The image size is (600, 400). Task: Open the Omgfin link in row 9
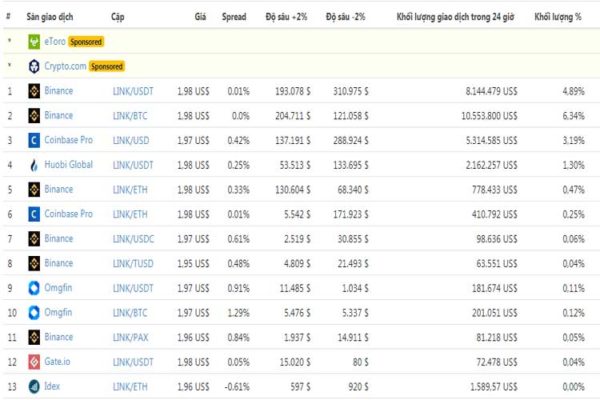point(58,287)
